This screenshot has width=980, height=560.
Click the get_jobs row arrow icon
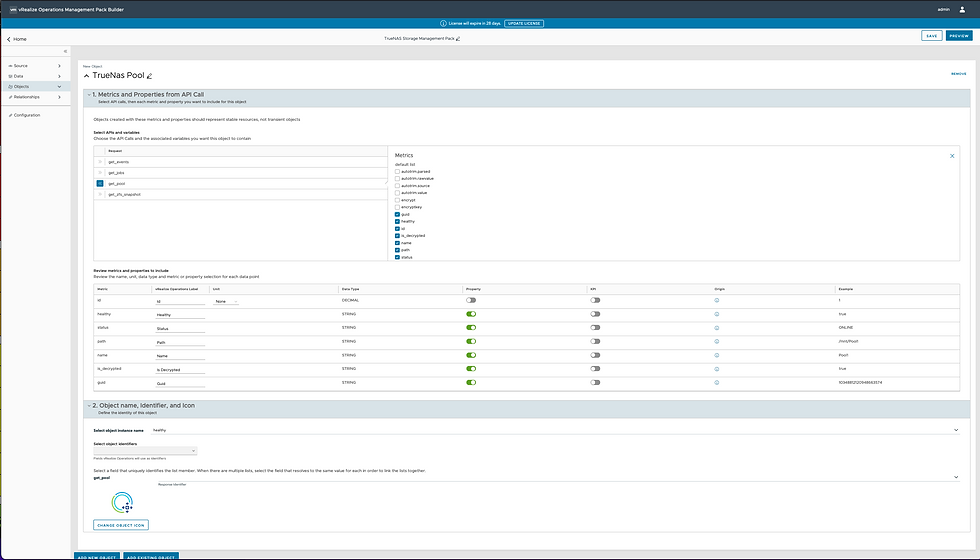100,172
